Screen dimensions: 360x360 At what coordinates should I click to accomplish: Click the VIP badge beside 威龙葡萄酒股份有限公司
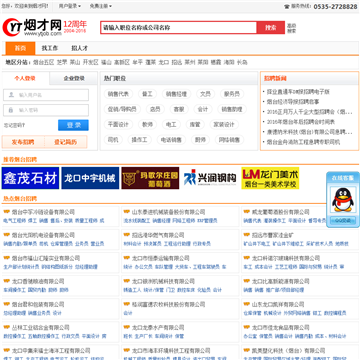(x=246, y=211)
